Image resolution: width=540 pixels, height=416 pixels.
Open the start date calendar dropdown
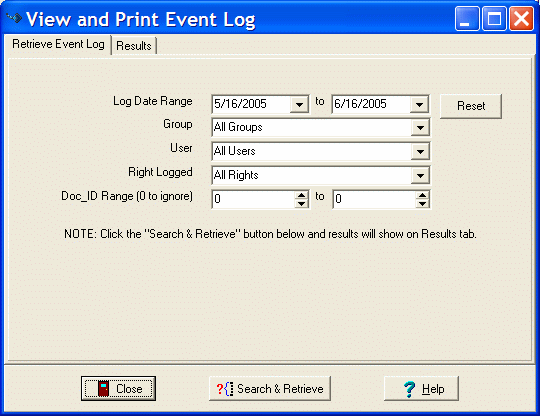[299, 104]
